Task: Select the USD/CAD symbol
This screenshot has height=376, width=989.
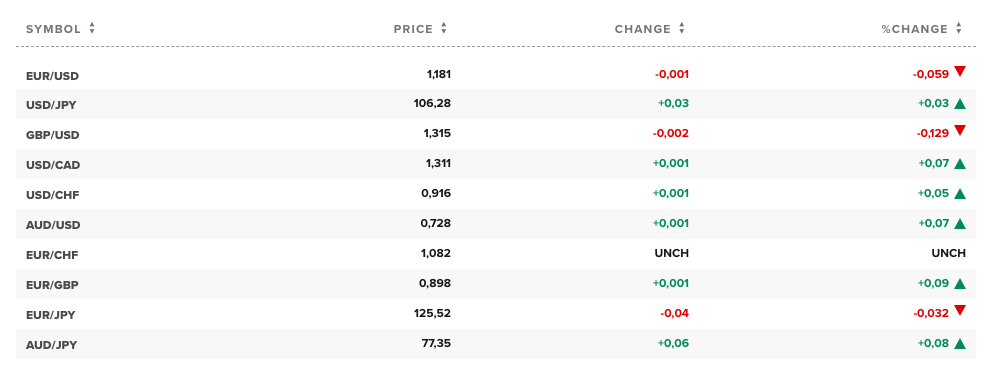Action: click(x=53, y=165)
